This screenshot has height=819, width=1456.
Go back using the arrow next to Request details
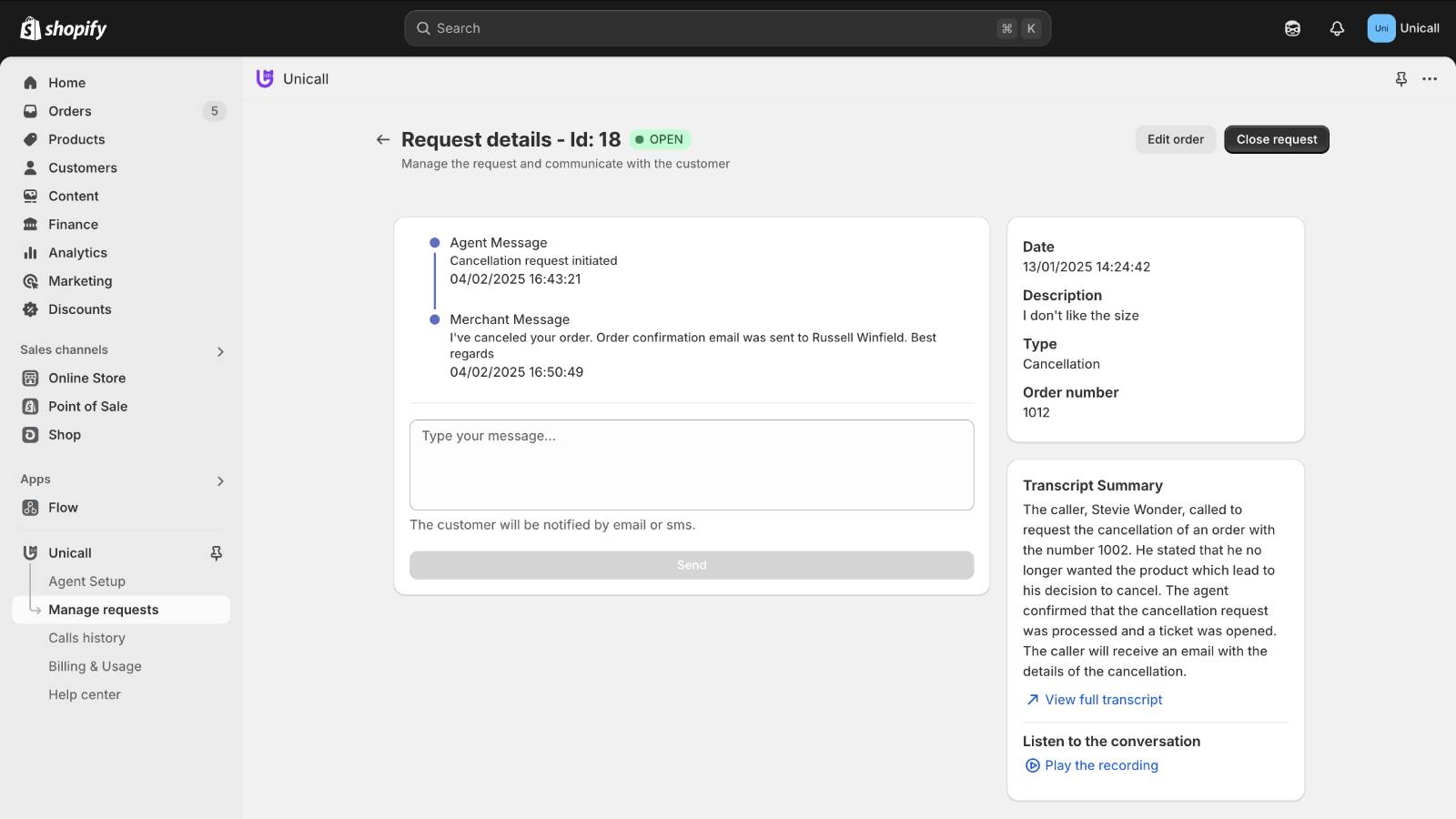pyautogui.click(x=383, y=139)
